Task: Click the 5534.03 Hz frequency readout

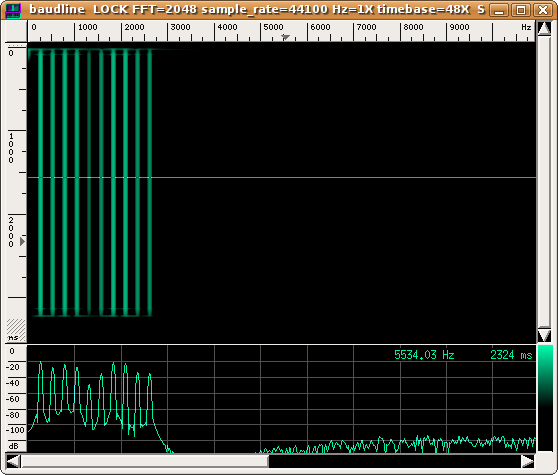Action: [x=424, y=355]
